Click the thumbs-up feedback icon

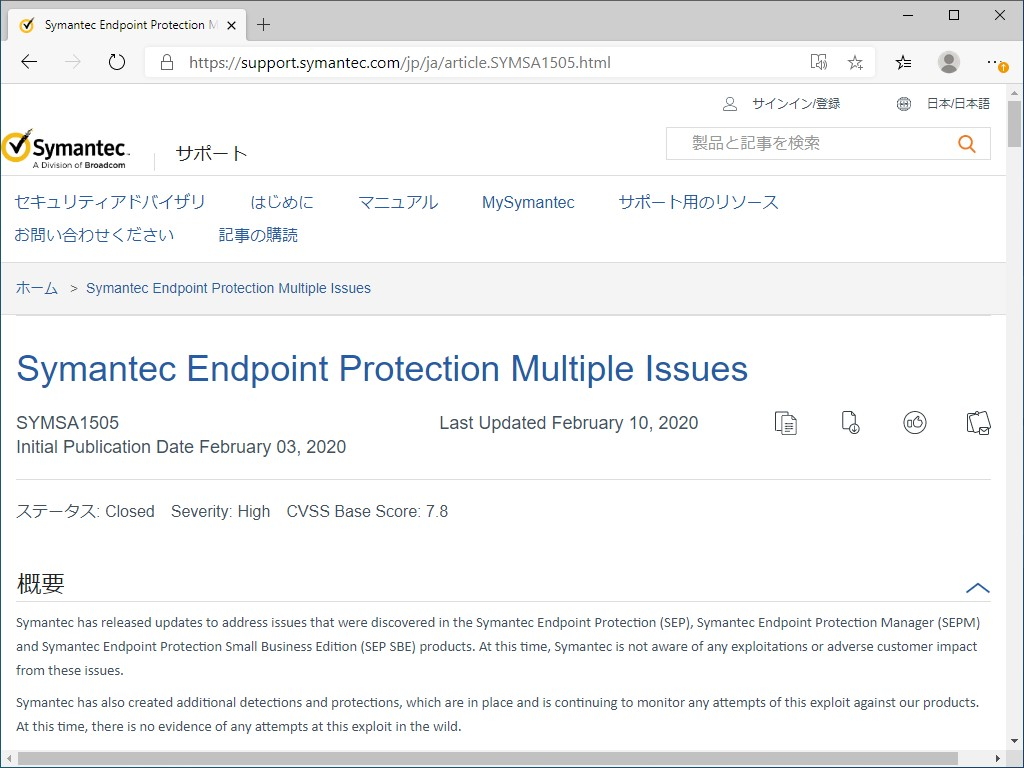pos(914,423)
